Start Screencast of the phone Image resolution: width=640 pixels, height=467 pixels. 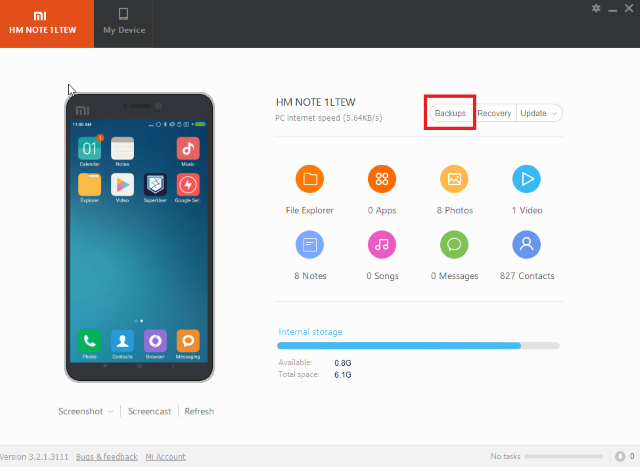pyautogui.click(x=149, y=411)
